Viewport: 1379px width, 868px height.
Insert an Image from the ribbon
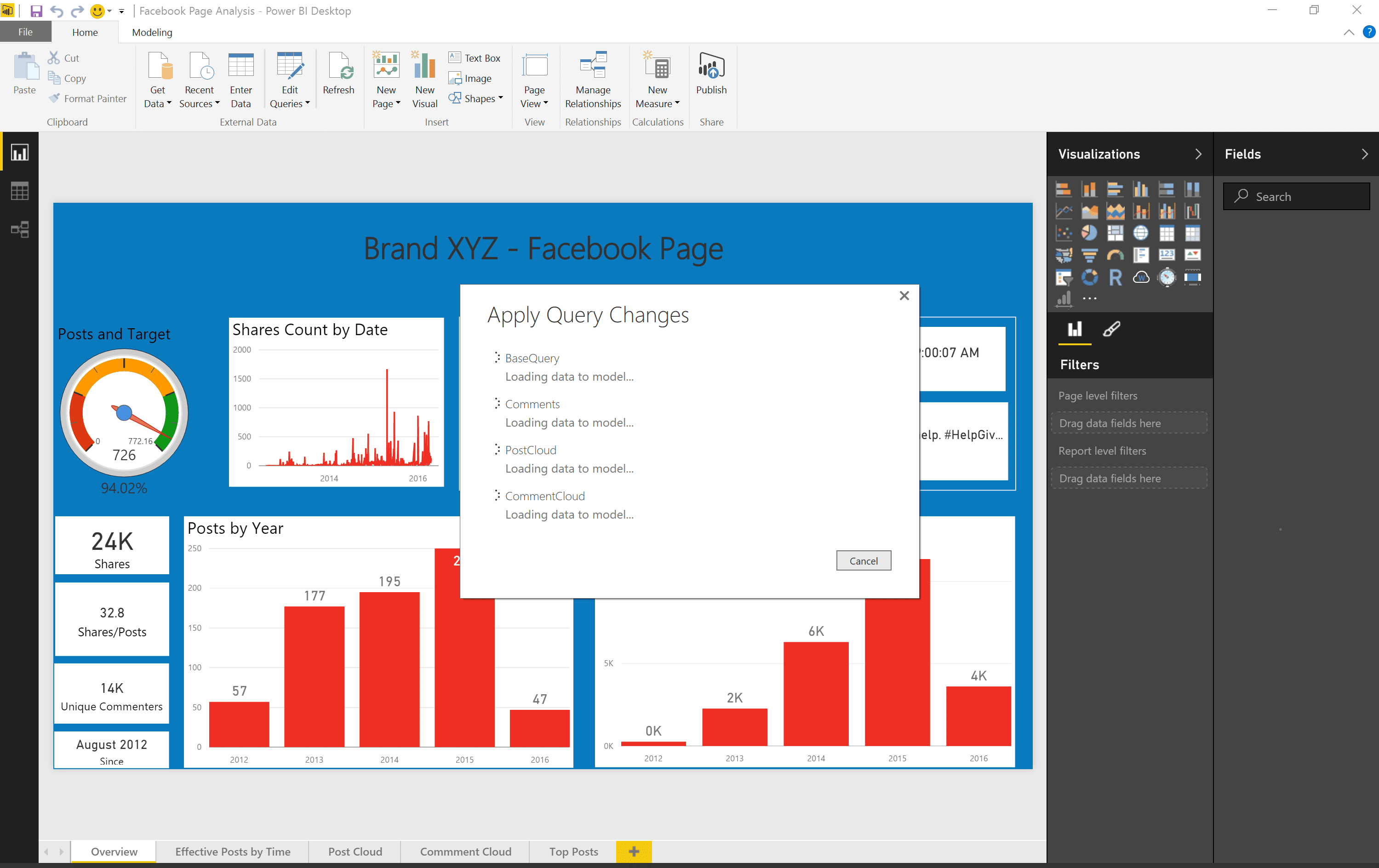(x=470, y=79)
